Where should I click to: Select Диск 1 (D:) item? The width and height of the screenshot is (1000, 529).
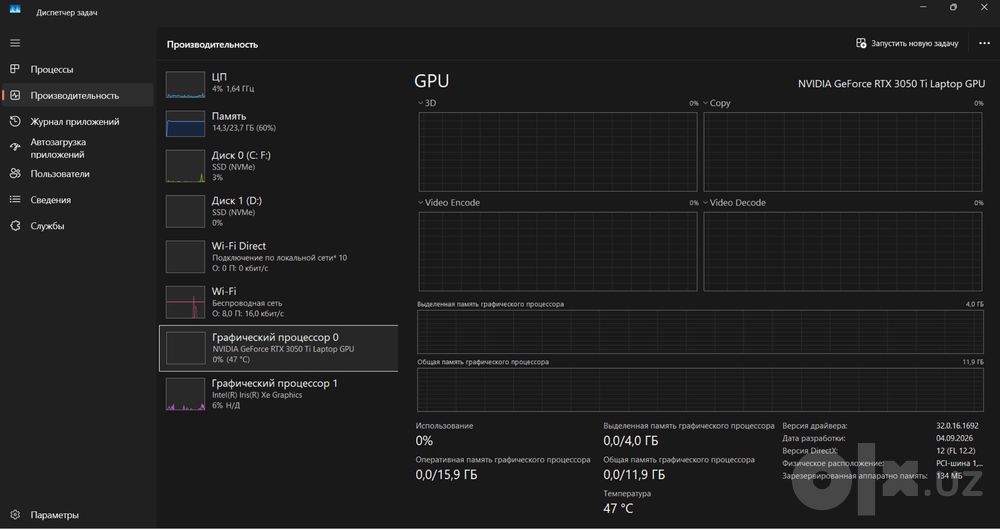coord(278,211)
